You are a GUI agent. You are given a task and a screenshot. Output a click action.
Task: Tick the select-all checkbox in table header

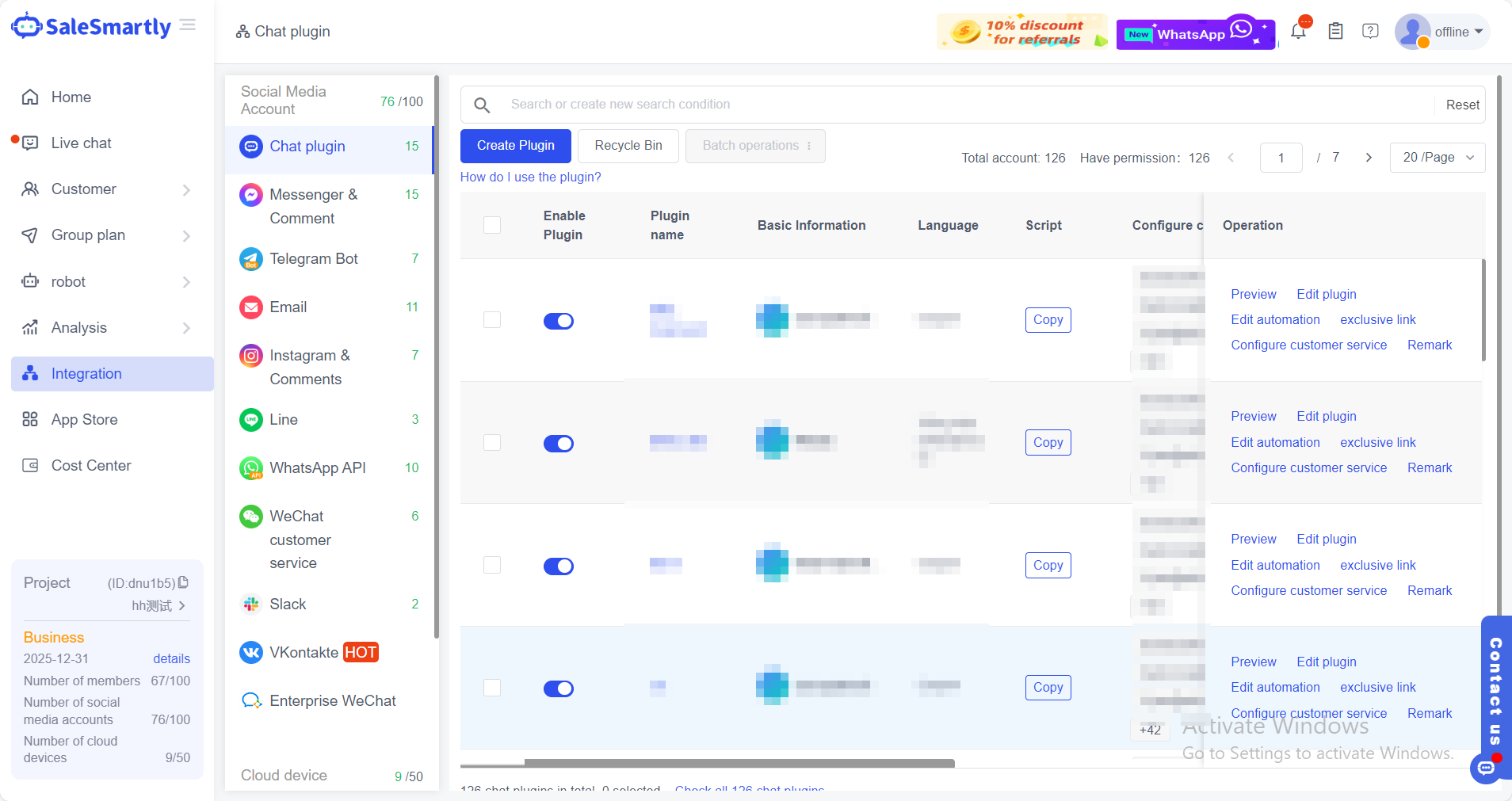492,225
